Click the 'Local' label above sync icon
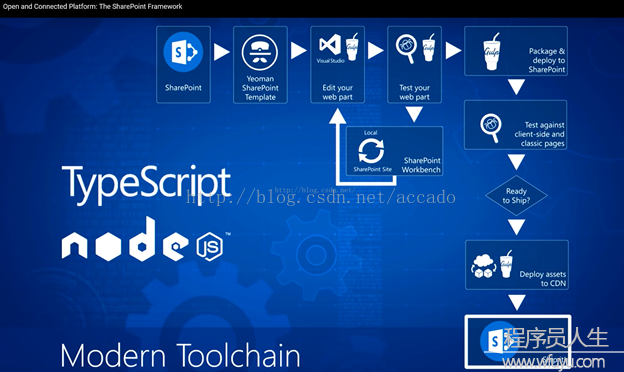 (x=370, y=132)
